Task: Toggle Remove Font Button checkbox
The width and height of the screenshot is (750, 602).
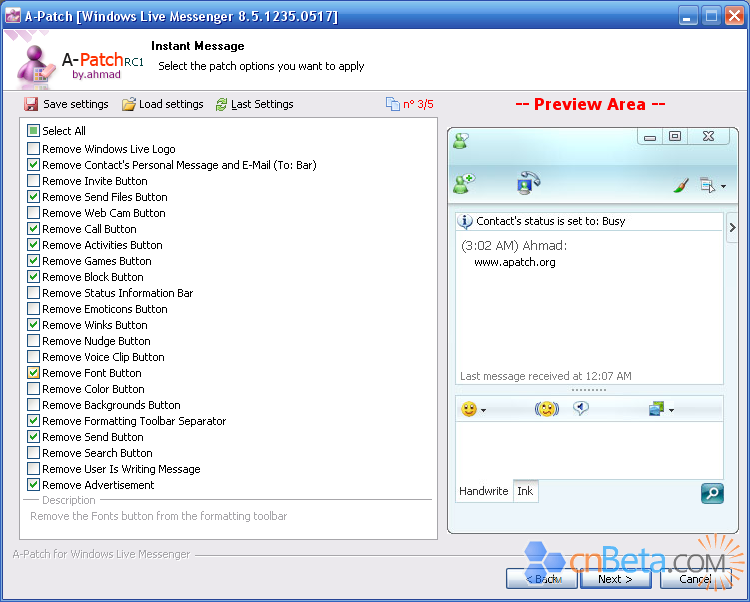Action: click(33, 373)
